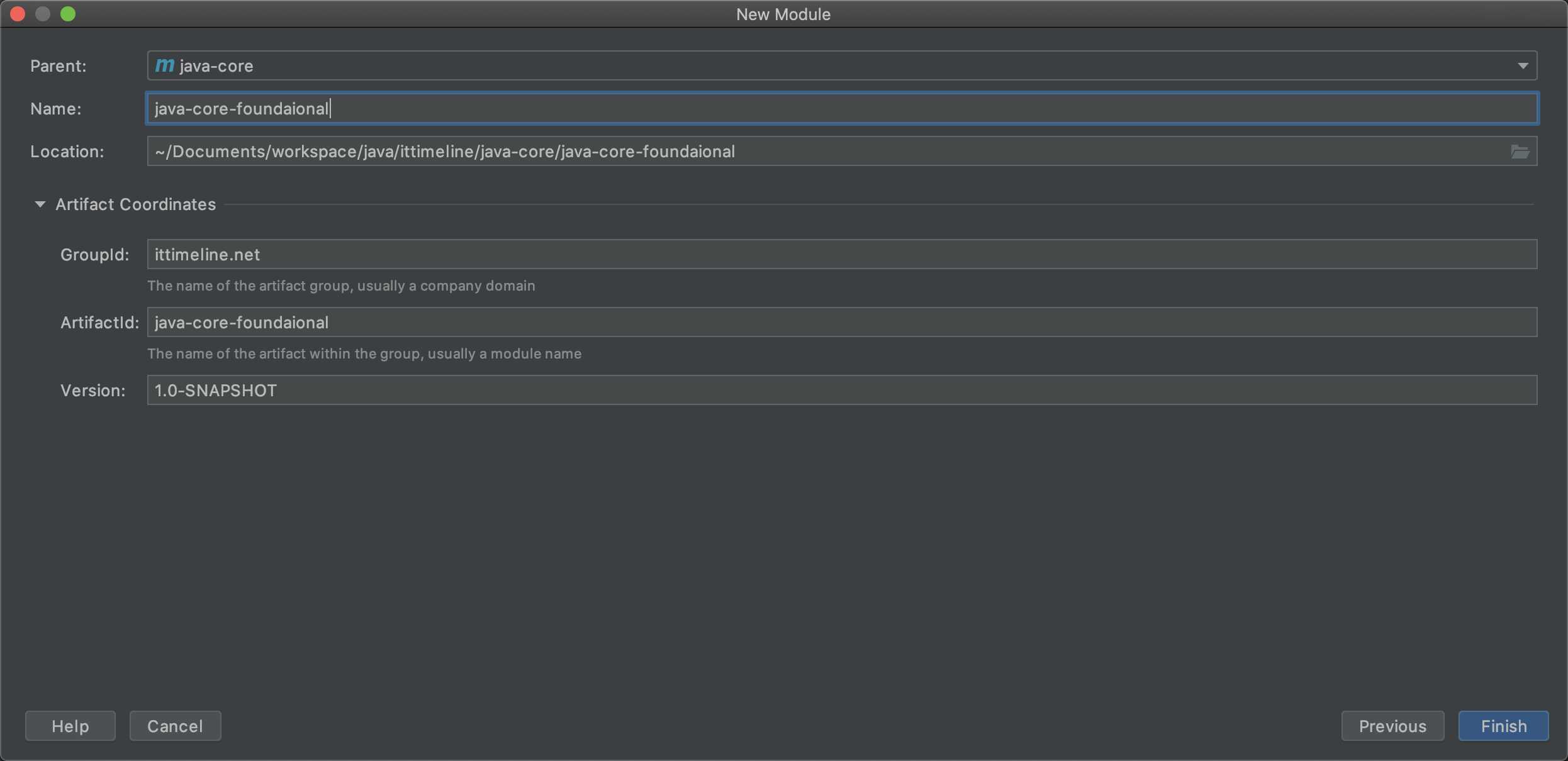
Task: Click the New Module window title
Action: point(783,14)
